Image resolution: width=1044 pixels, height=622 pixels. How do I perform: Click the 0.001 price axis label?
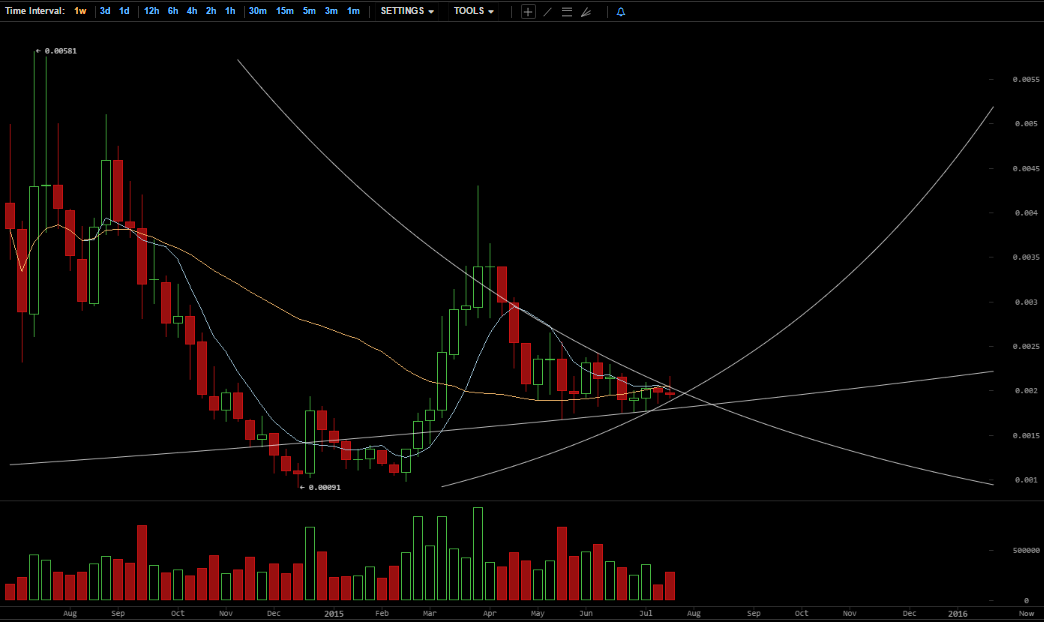point(1026,480)
